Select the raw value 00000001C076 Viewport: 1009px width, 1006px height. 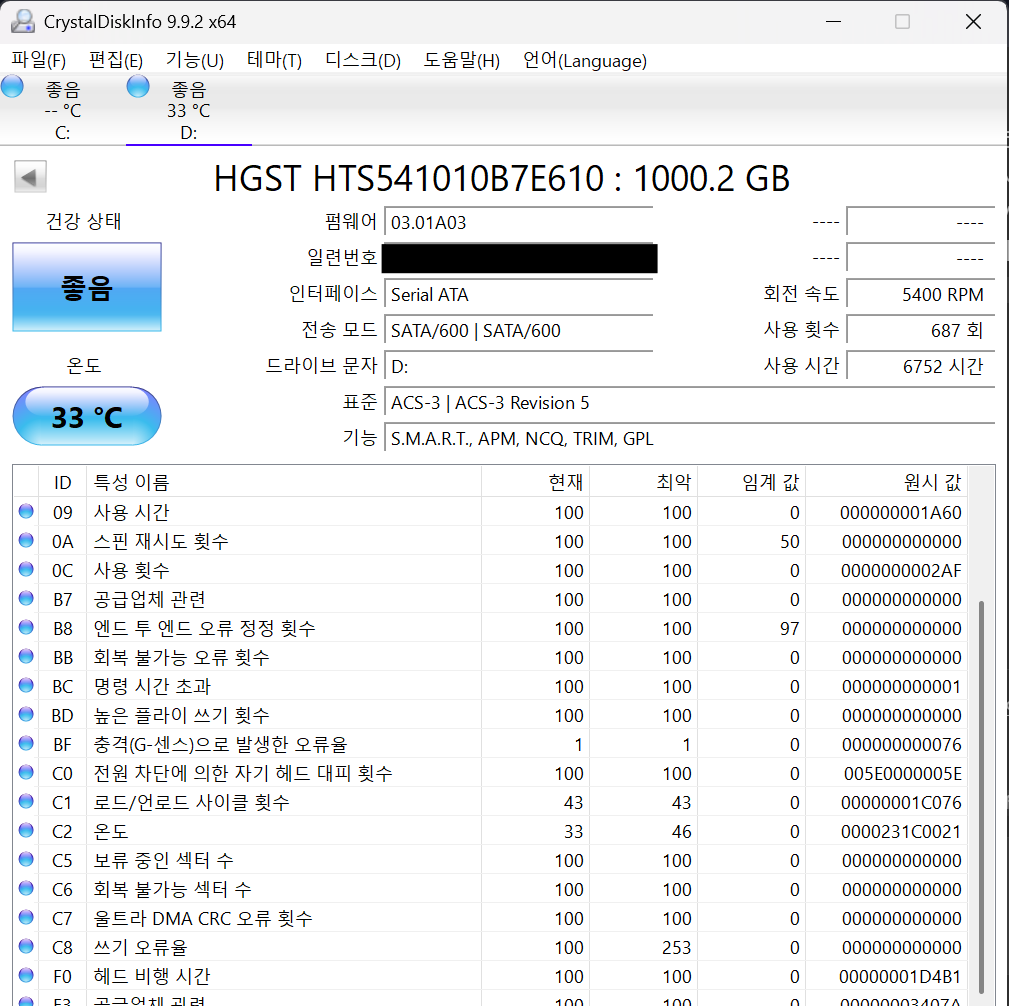[x=901, y=802]
